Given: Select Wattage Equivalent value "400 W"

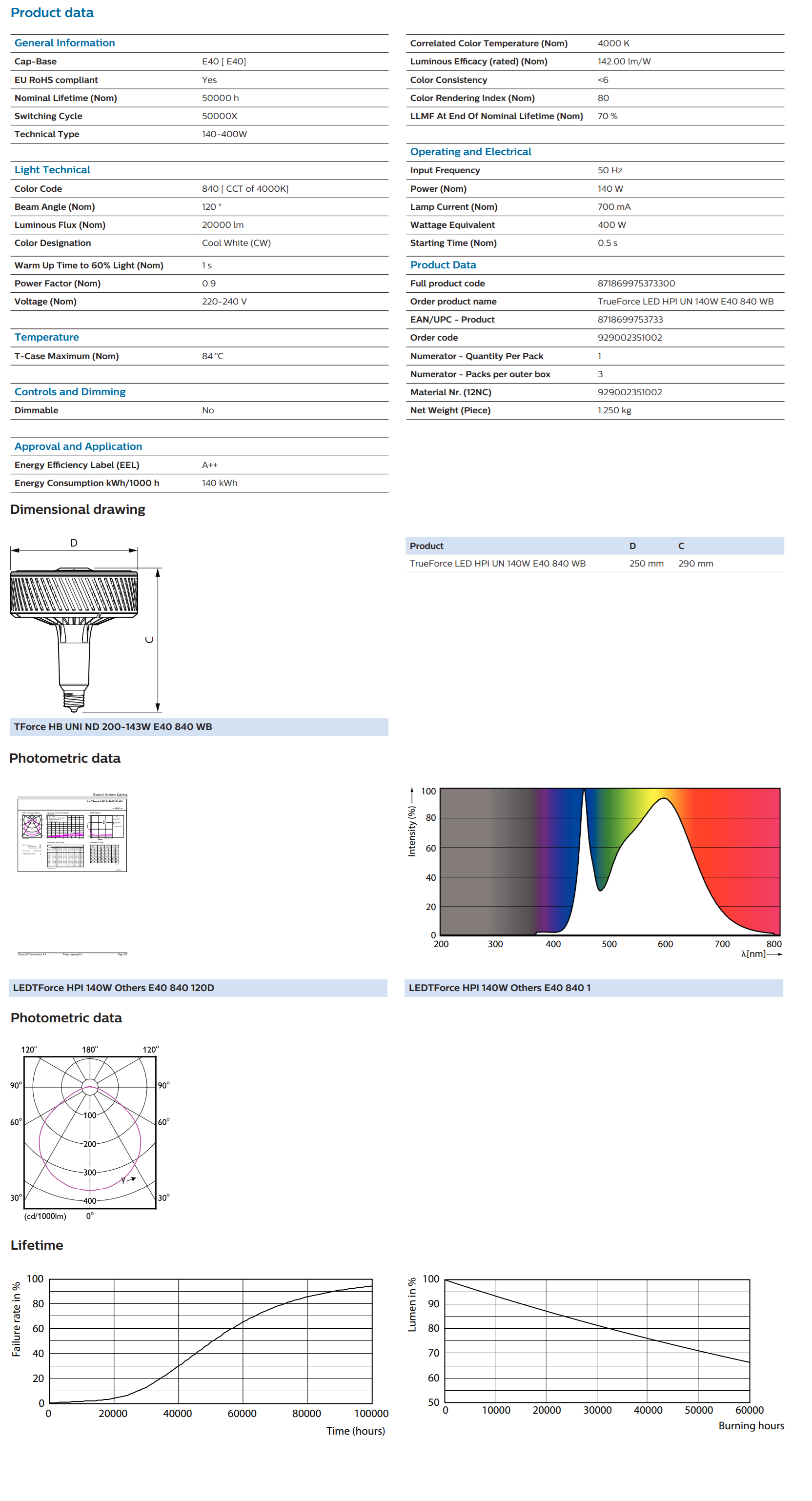Looking at the screenshot, I should click(x=611, y=225).
